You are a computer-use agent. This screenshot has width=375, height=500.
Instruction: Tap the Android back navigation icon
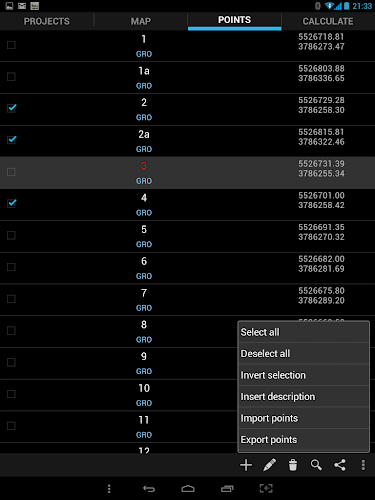149,489
